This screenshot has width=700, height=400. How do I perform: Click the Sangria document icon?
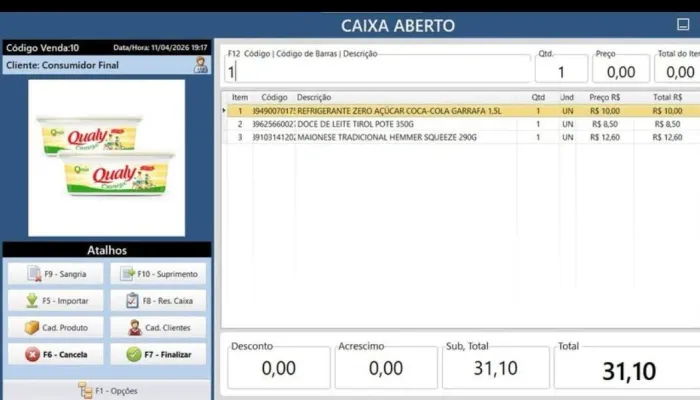click(34, 273)
